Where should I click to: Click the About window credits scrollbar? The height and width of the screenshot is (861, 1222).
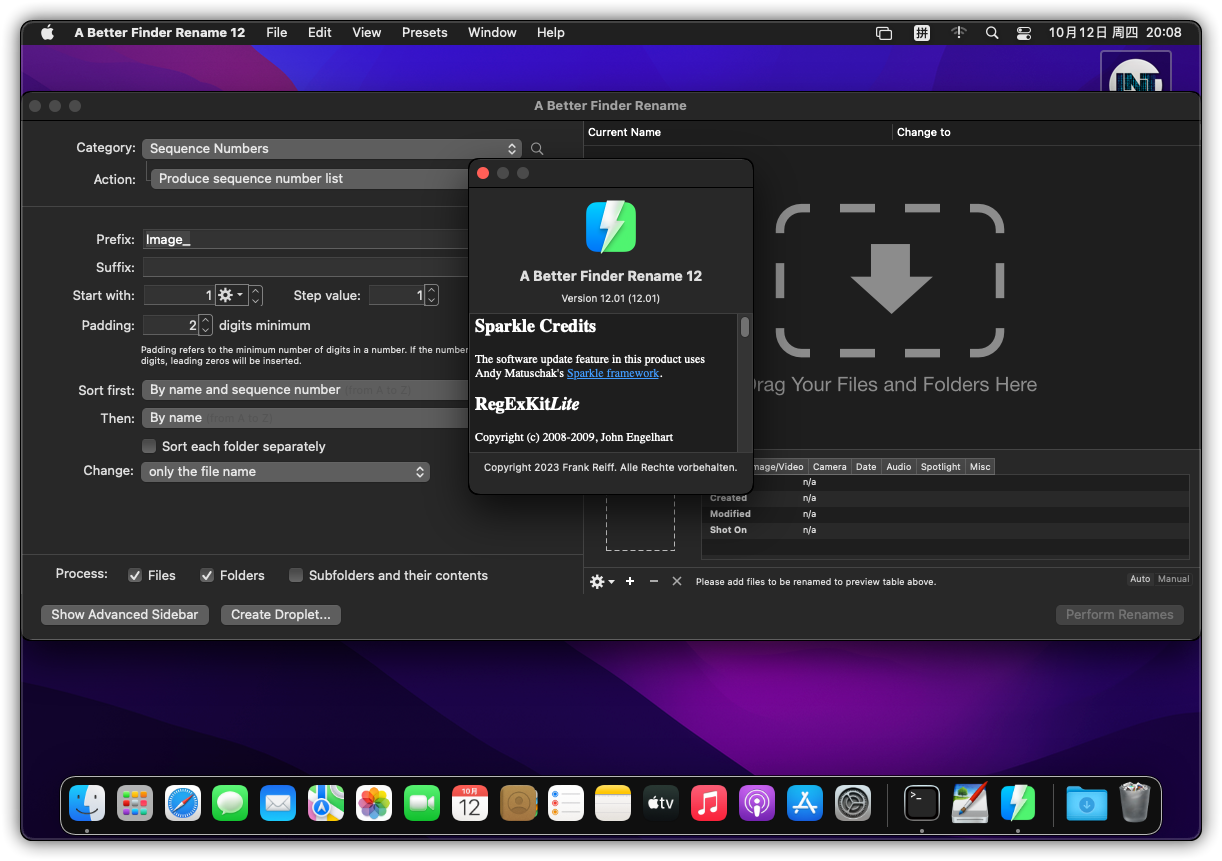point(745,327)
